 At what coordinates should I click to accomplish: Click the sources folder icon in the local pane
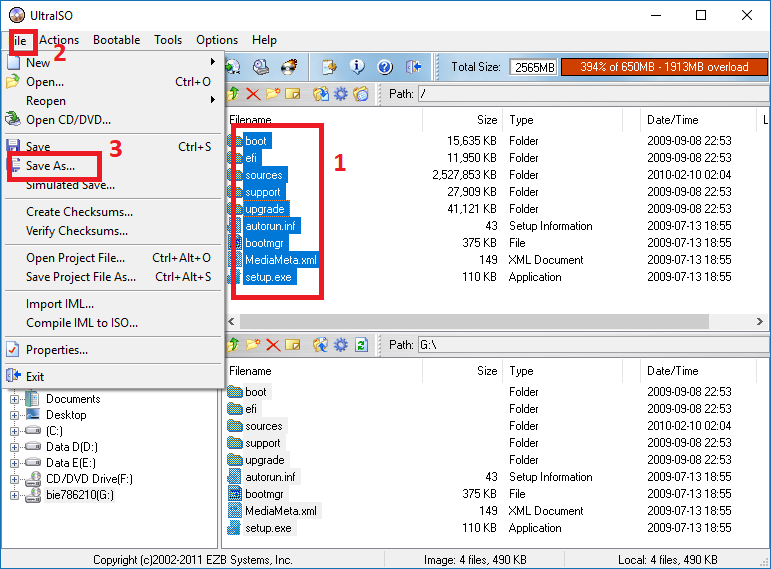pos(235,426)
